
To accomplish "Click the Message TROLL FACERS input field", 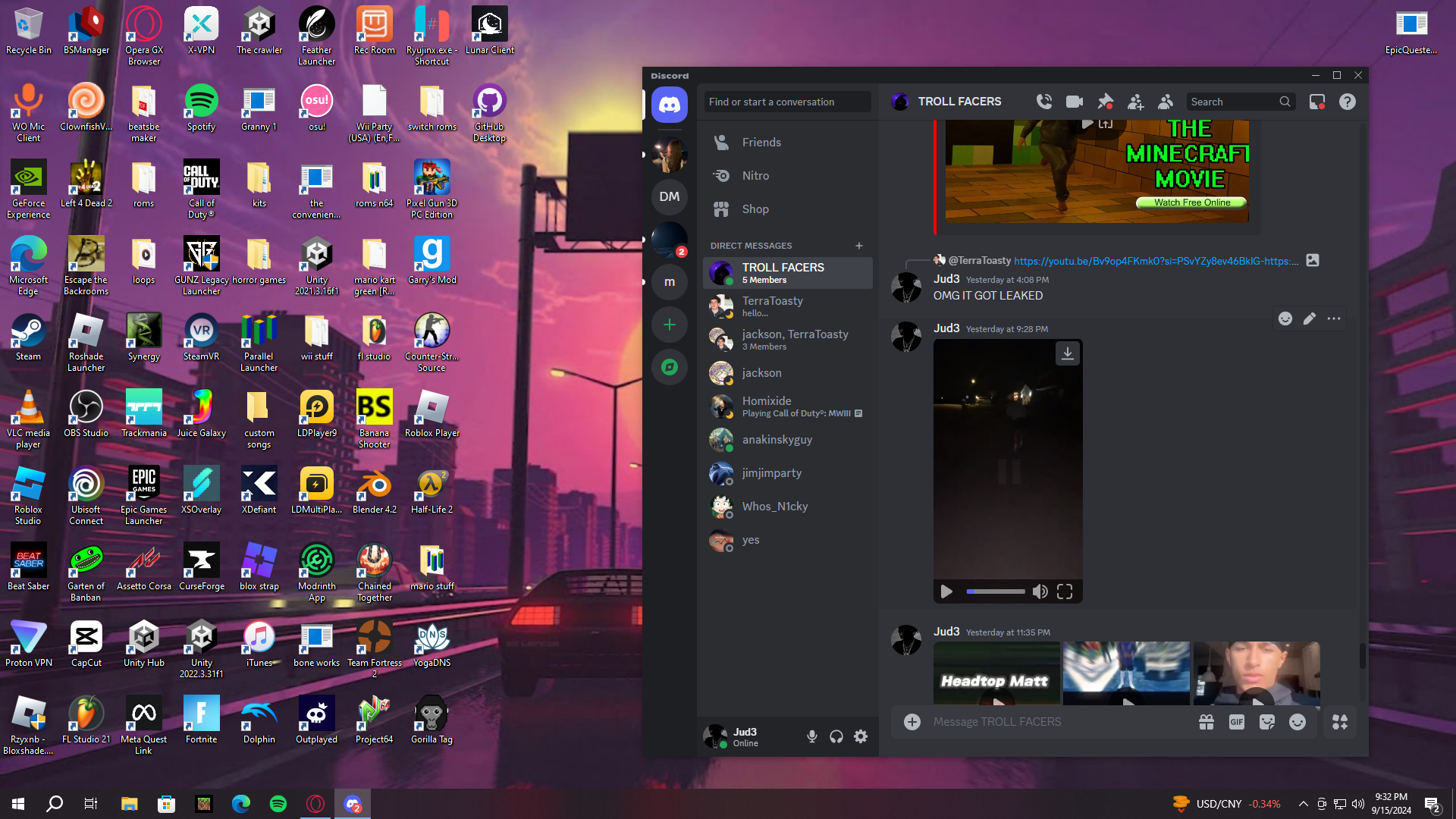I will tap(1054, 722).
